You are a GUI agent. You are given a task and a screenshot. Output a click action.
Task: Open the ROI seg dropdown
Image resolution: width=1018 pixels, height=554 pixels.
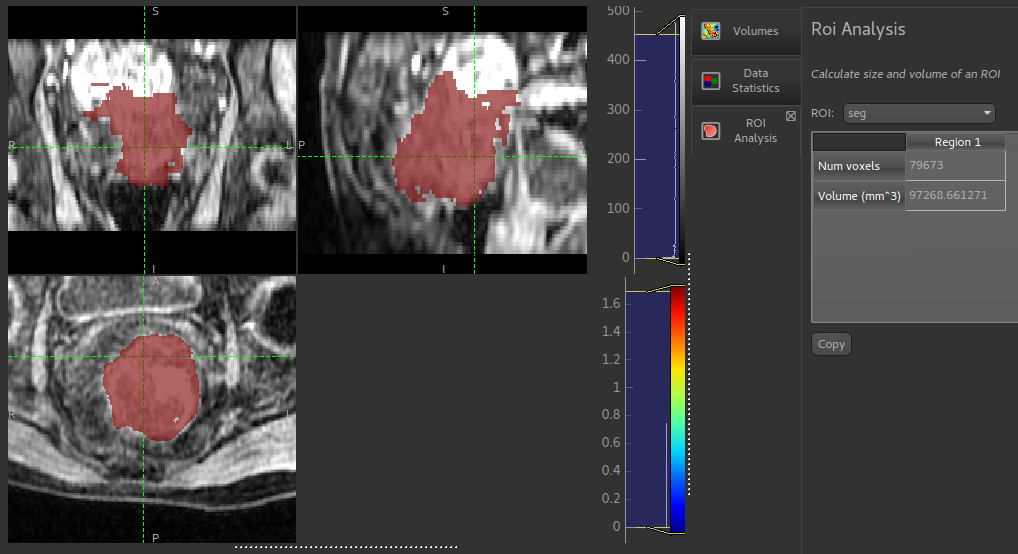[919, 113]
